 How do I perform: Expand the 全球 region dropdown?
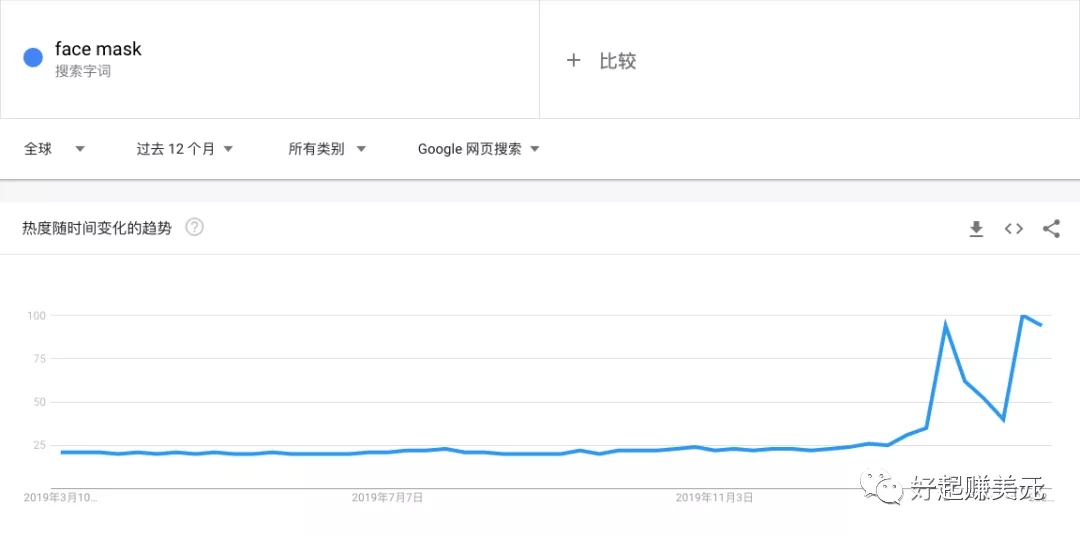(54, 149)
